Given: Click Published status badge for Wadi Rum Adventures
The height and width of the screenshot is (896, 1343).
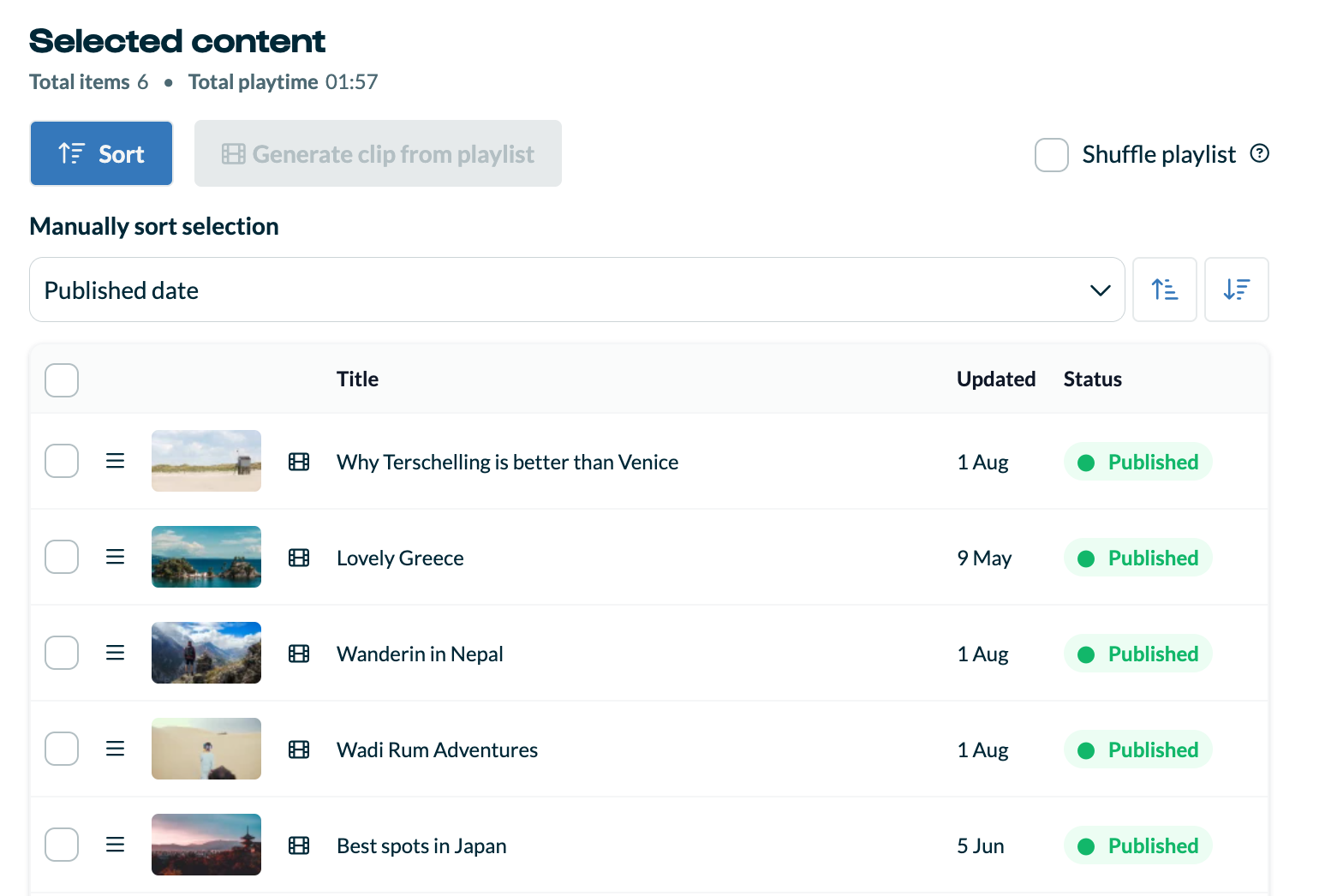Looking at the screenshot, I should 1137,750.
